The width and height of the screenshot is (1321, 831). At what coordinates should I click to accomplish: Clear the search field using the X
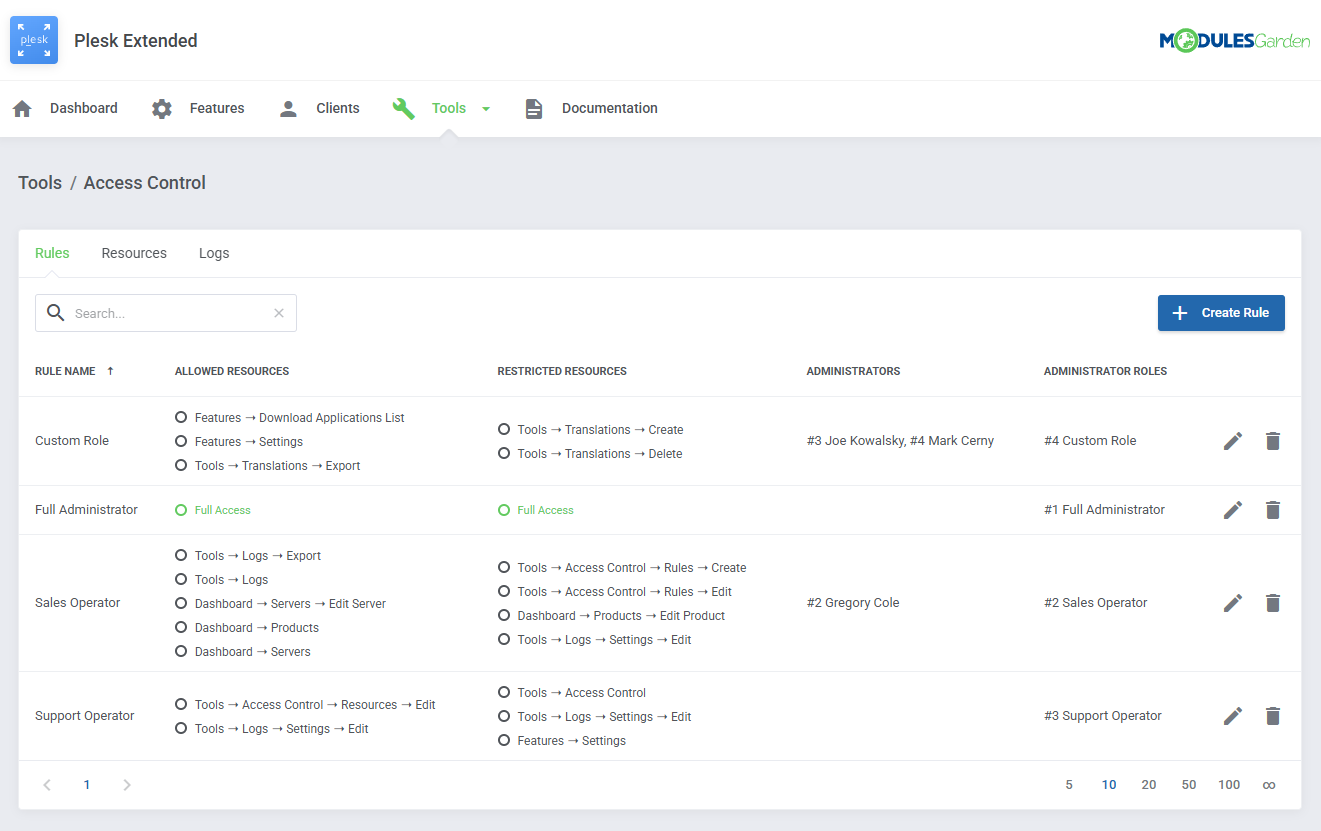click(278, 312)
